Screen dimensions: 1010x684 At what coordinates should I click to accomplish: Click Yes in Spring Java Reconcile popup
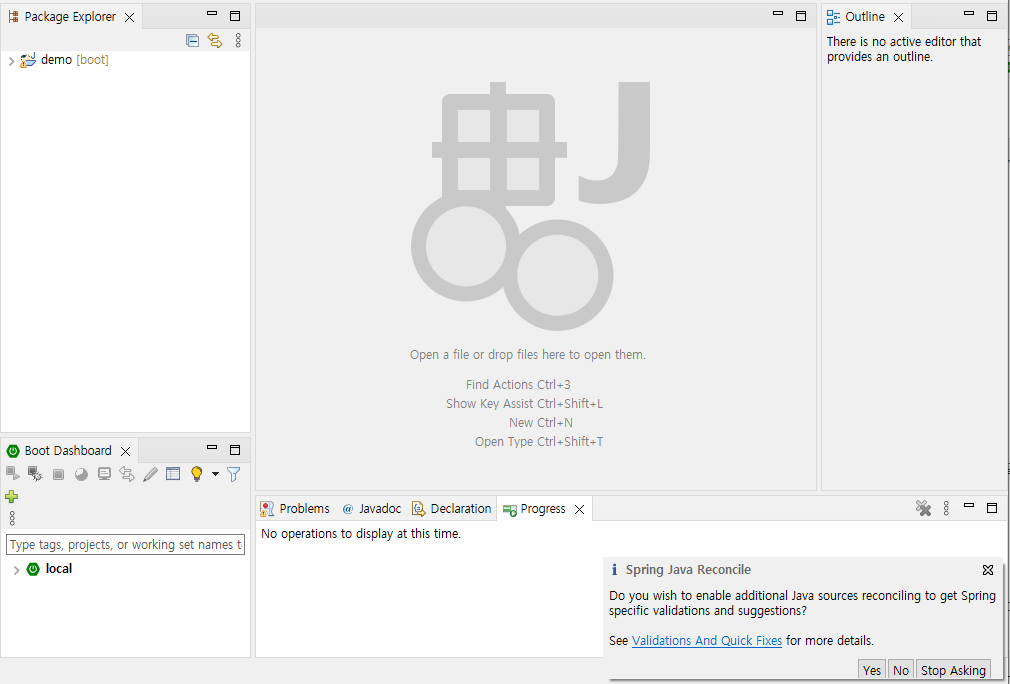click(x=872, y=670)
